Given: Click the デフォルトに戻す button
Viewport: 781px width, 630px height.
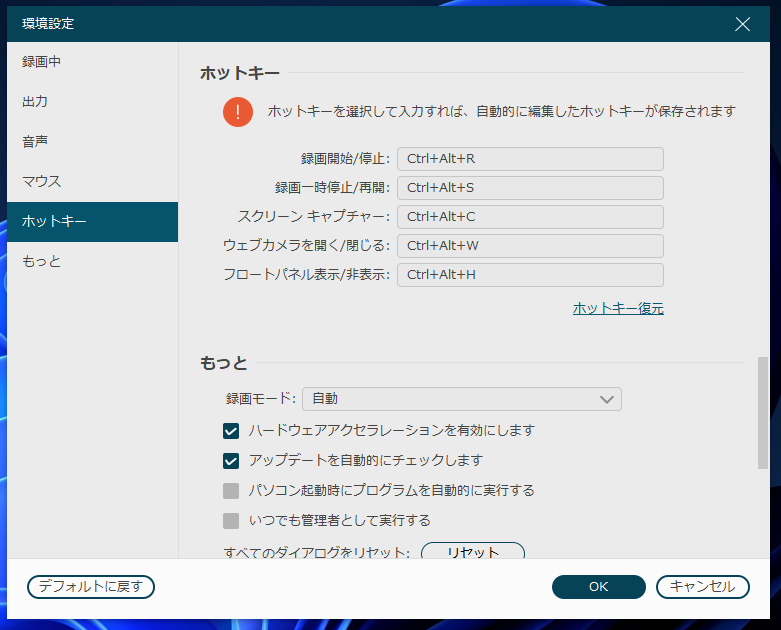Looking at the screenshot, I should pyautogui.click(x=91, y=587).
